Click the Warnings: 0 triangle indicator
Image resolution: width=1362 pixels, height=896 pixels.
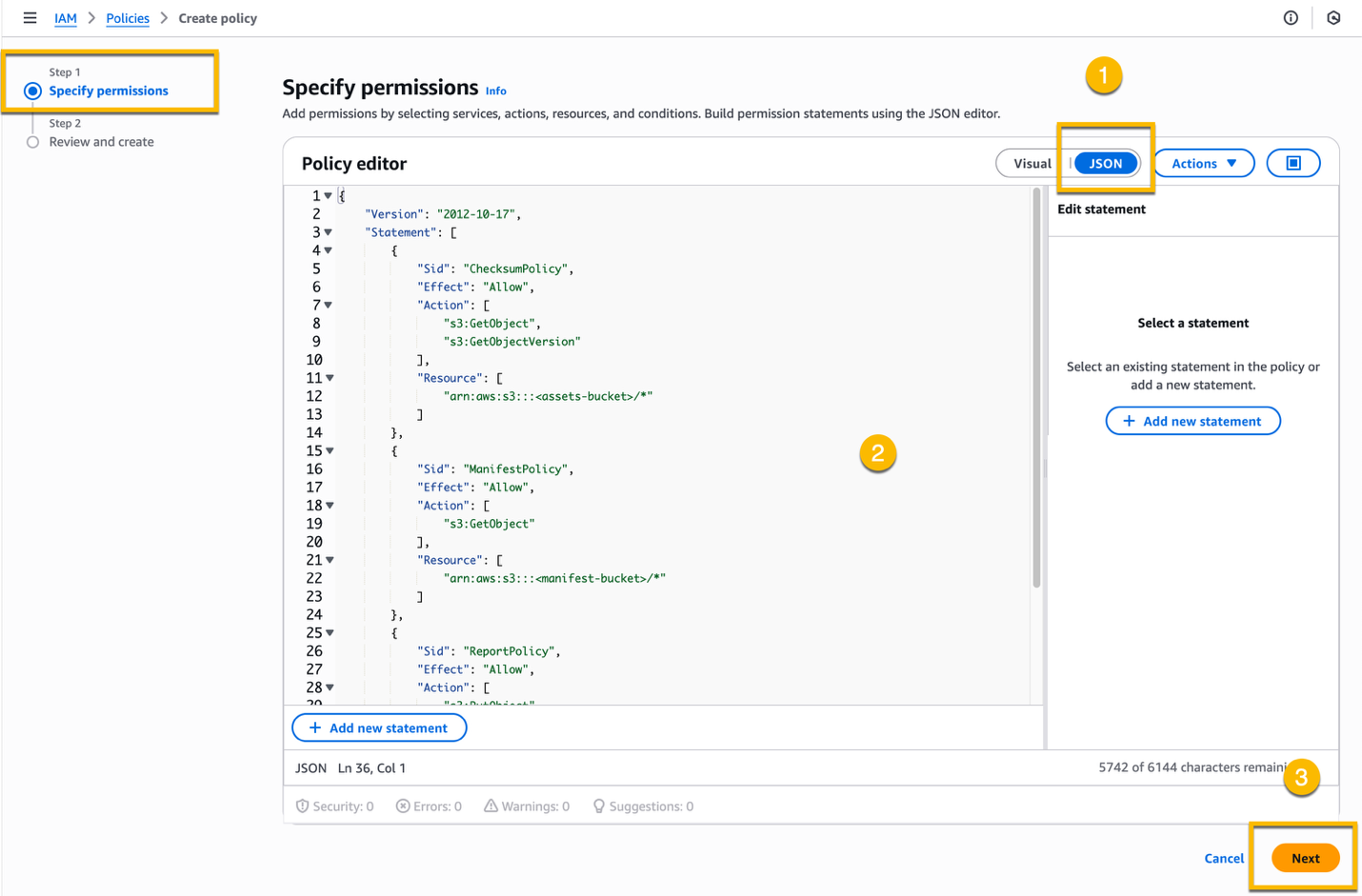(526, 806)
